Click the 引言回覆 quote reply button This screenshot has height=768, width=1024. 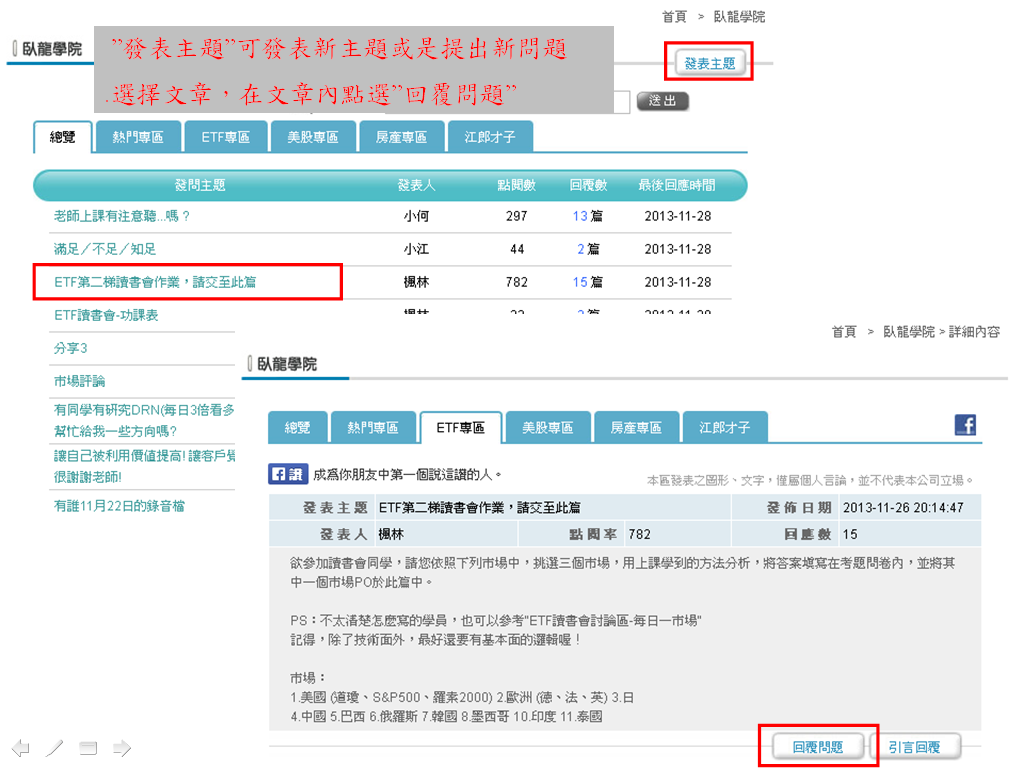914,746
